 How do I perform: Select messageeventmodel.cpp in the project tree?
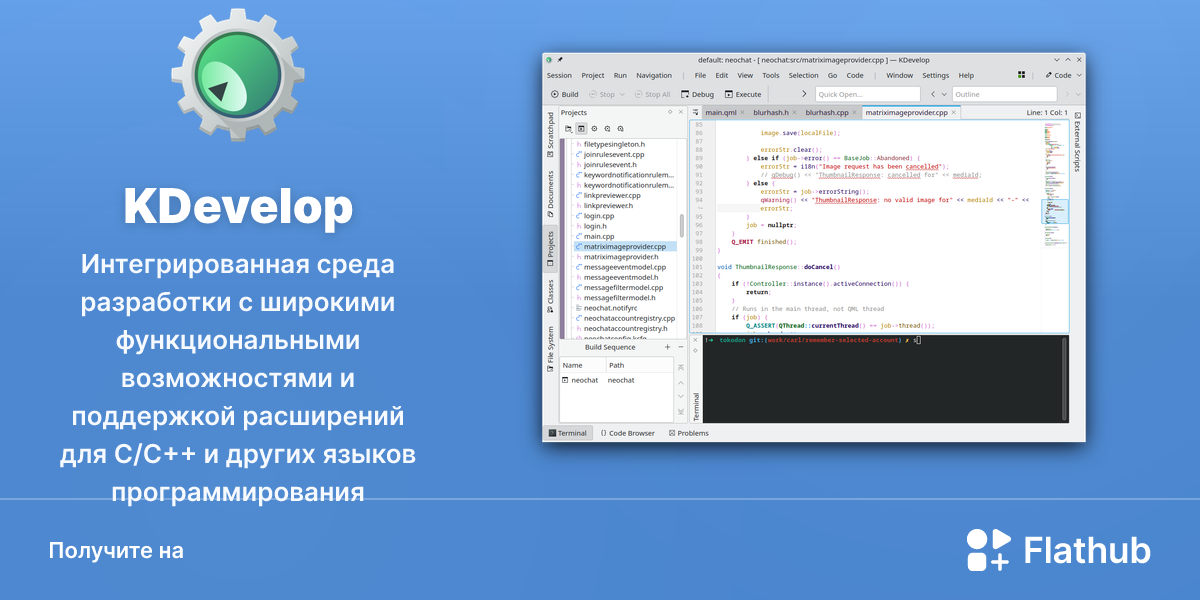pyautogui.click(x=620, y=267)
